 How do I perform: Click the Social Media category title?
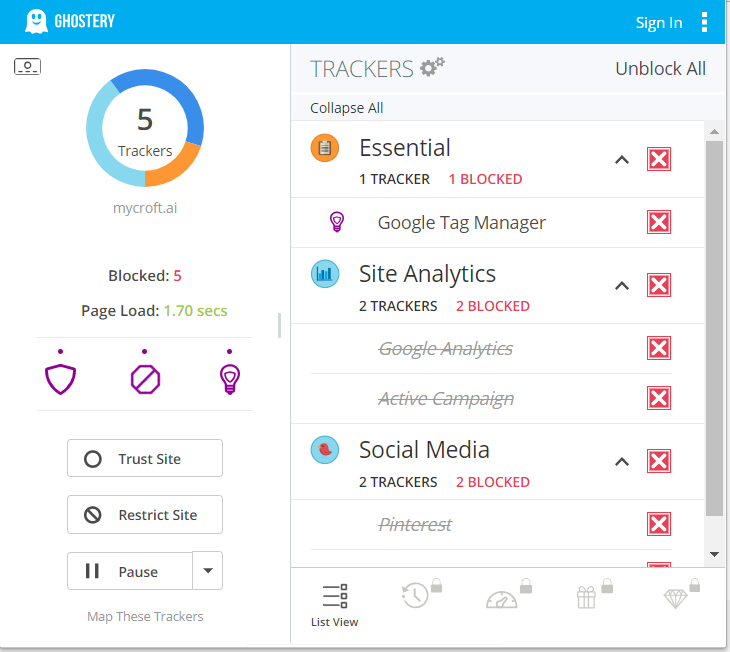click(x=424, y=450)
